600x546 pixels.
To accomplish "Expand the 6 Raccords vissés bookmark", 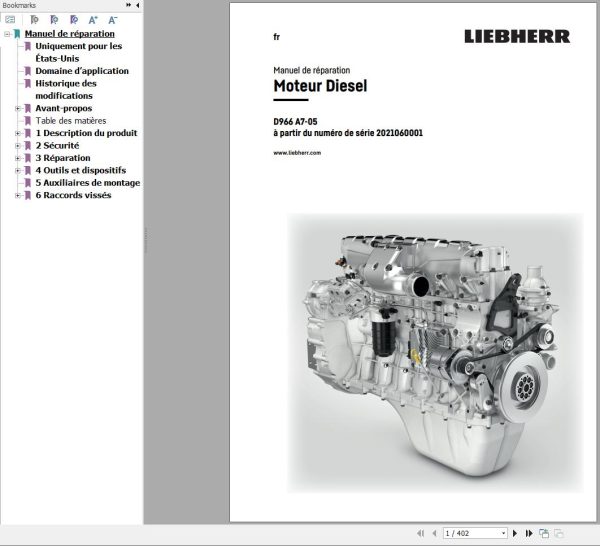I will [18, 196].
